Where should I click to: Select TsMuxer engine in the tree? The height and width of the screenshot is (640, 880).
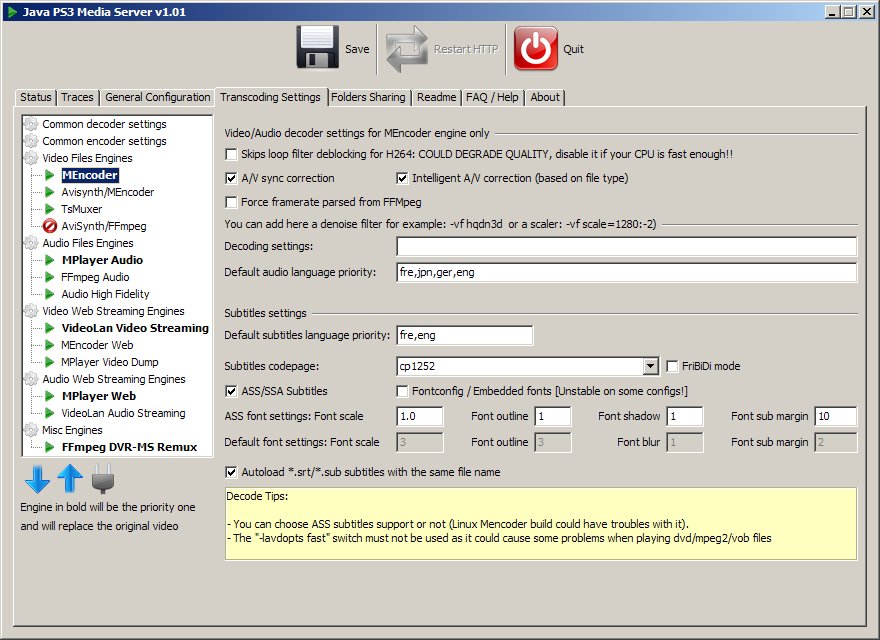[80, 209]
